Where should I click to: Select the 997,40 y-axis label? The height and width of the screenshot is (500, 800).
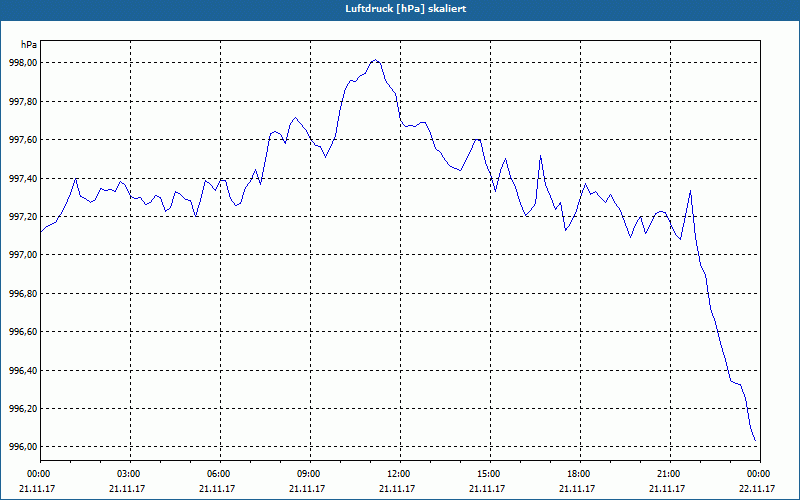[24, 179]
